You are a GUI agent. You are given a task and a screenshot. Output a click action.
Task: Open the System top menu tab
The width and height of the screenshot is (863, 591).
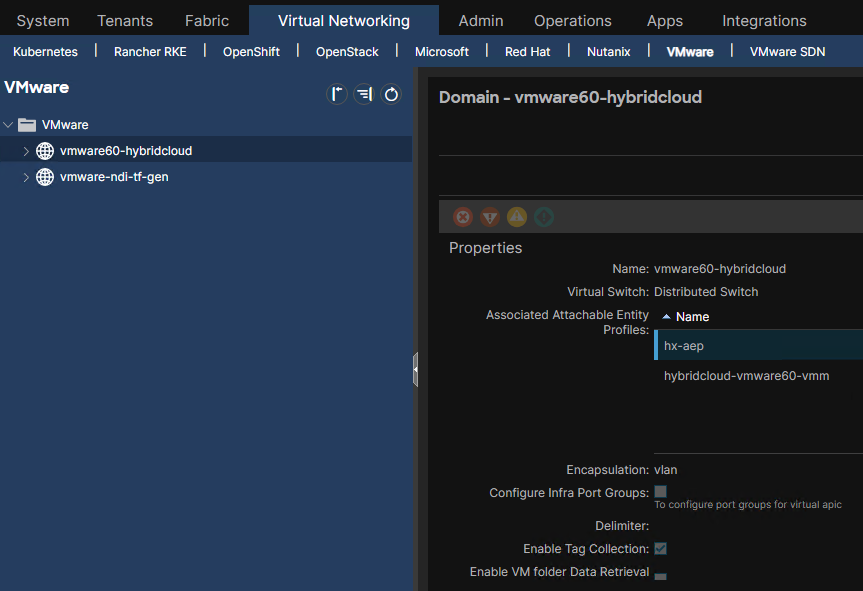(43, 21)
